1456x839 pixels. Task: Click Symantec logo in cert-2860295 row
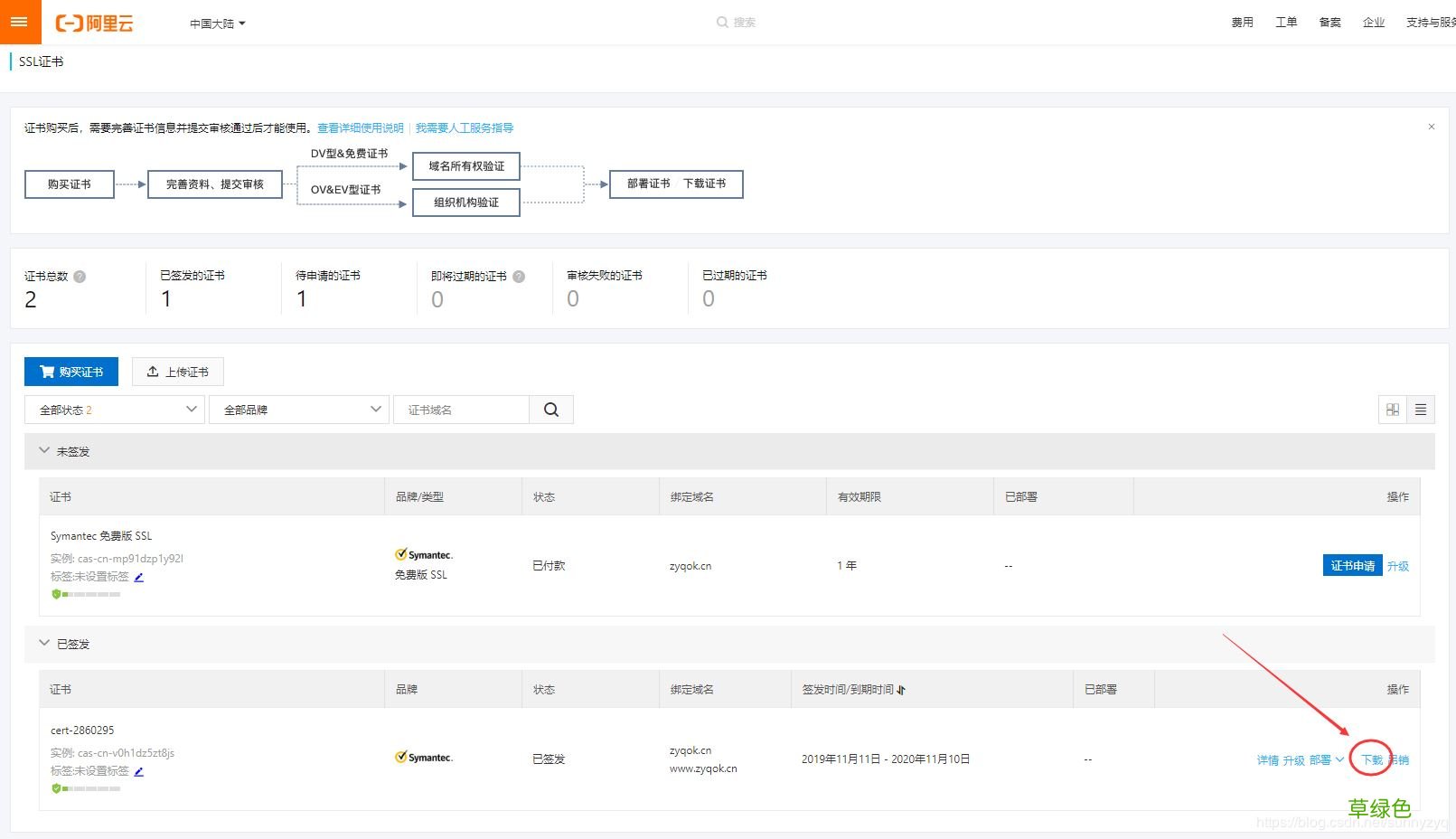(424, 758)
